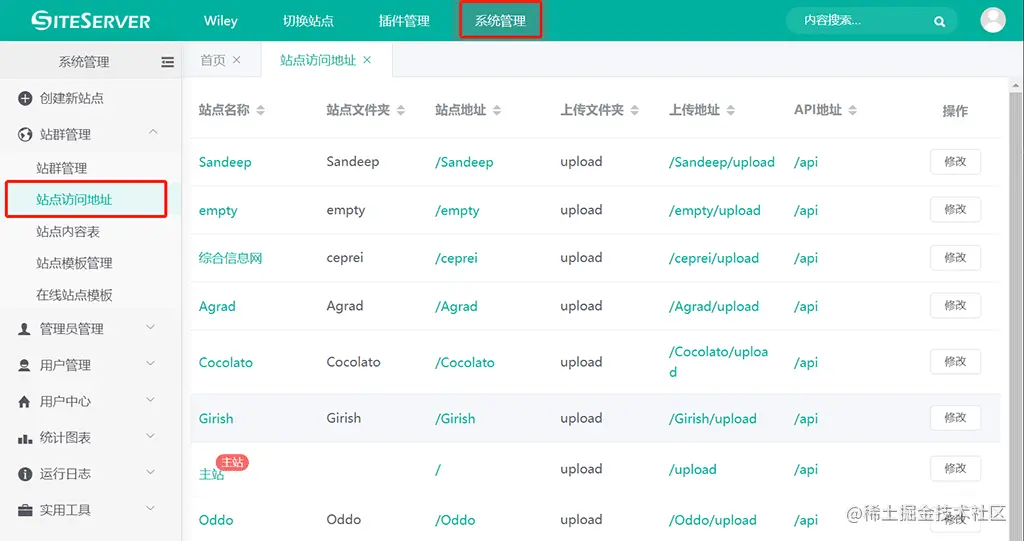Open 站点模板管理 in the sidebar
The height and width of the screenshot is (541, 1024).
click(x=74, y=263)
